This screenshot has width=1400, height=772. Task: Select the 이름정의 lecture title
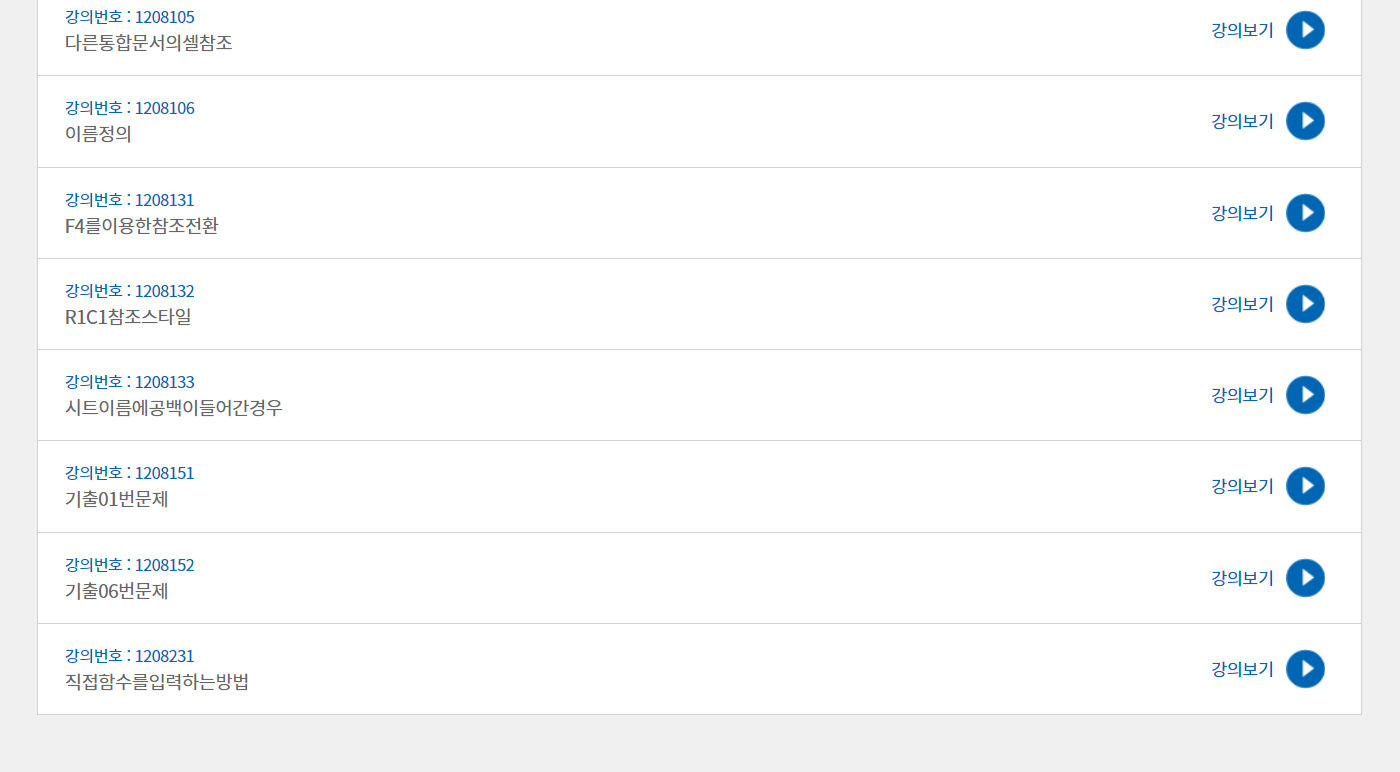98,134
